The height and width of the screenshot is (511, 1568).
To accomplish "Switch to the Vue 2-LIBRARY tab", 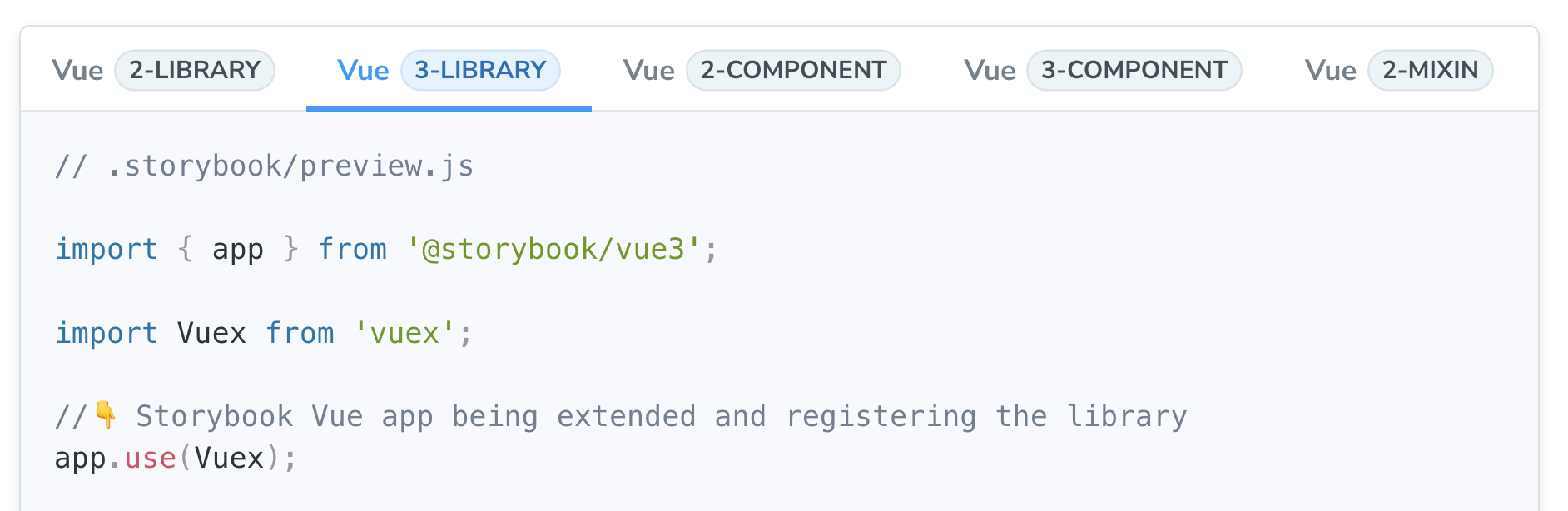I will click(x=163, y=70).
